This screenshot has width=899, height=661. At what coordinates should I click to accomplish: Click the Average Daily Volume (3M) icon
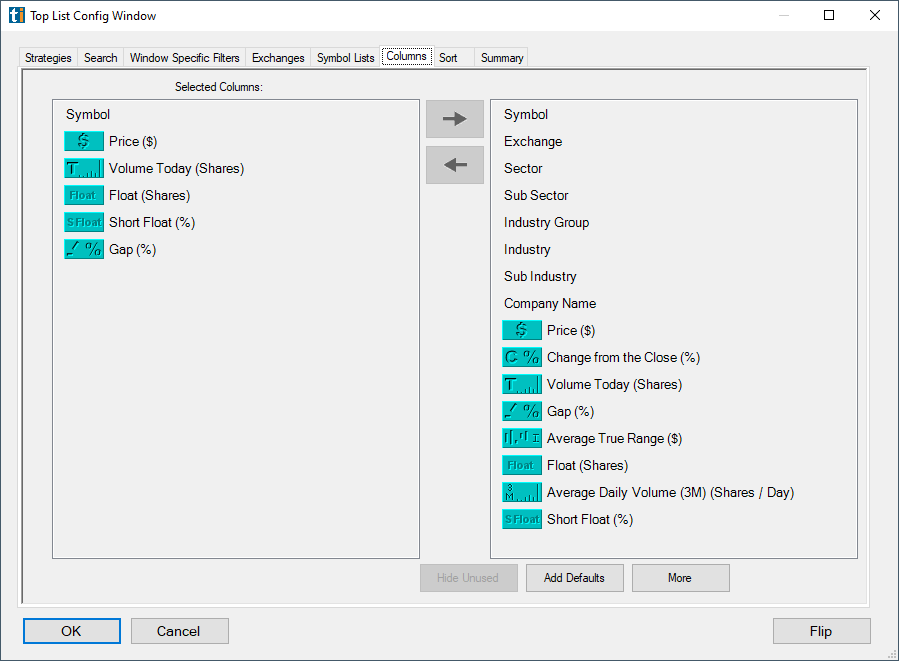521,492
